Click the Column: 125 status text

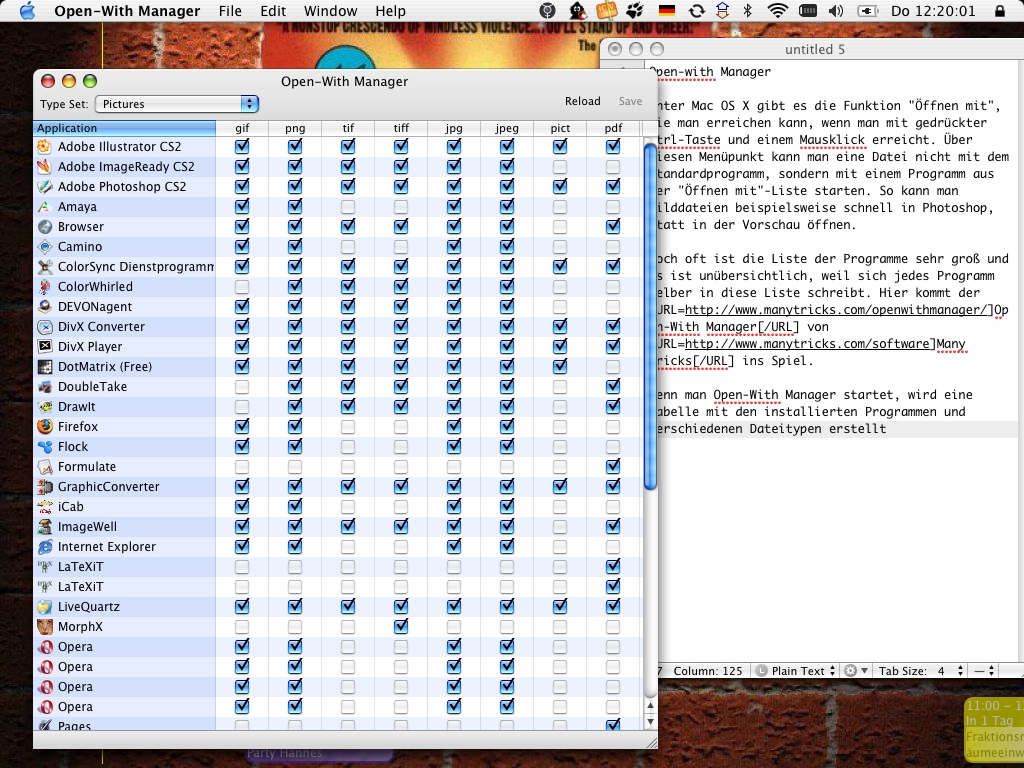[708, 671]
